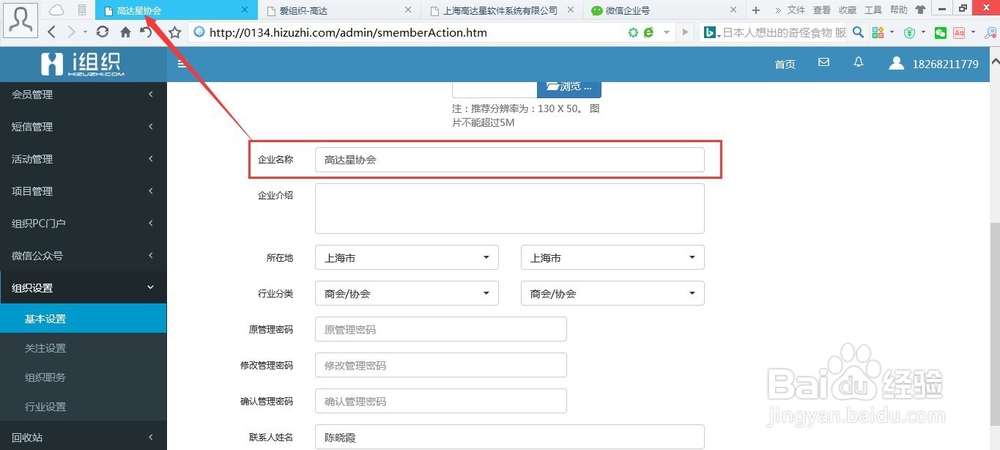Switch to the 上海高达星软件系统有限公司 tab
This screenshot has width=1000, height=450.
(501, 10)
